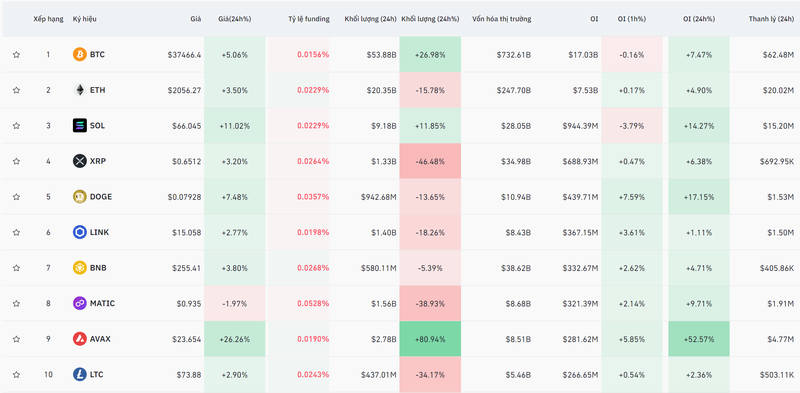The image size is (800, 393).
Task: Click the Solana SOL coin icon
Action: [x=80, y=126]
